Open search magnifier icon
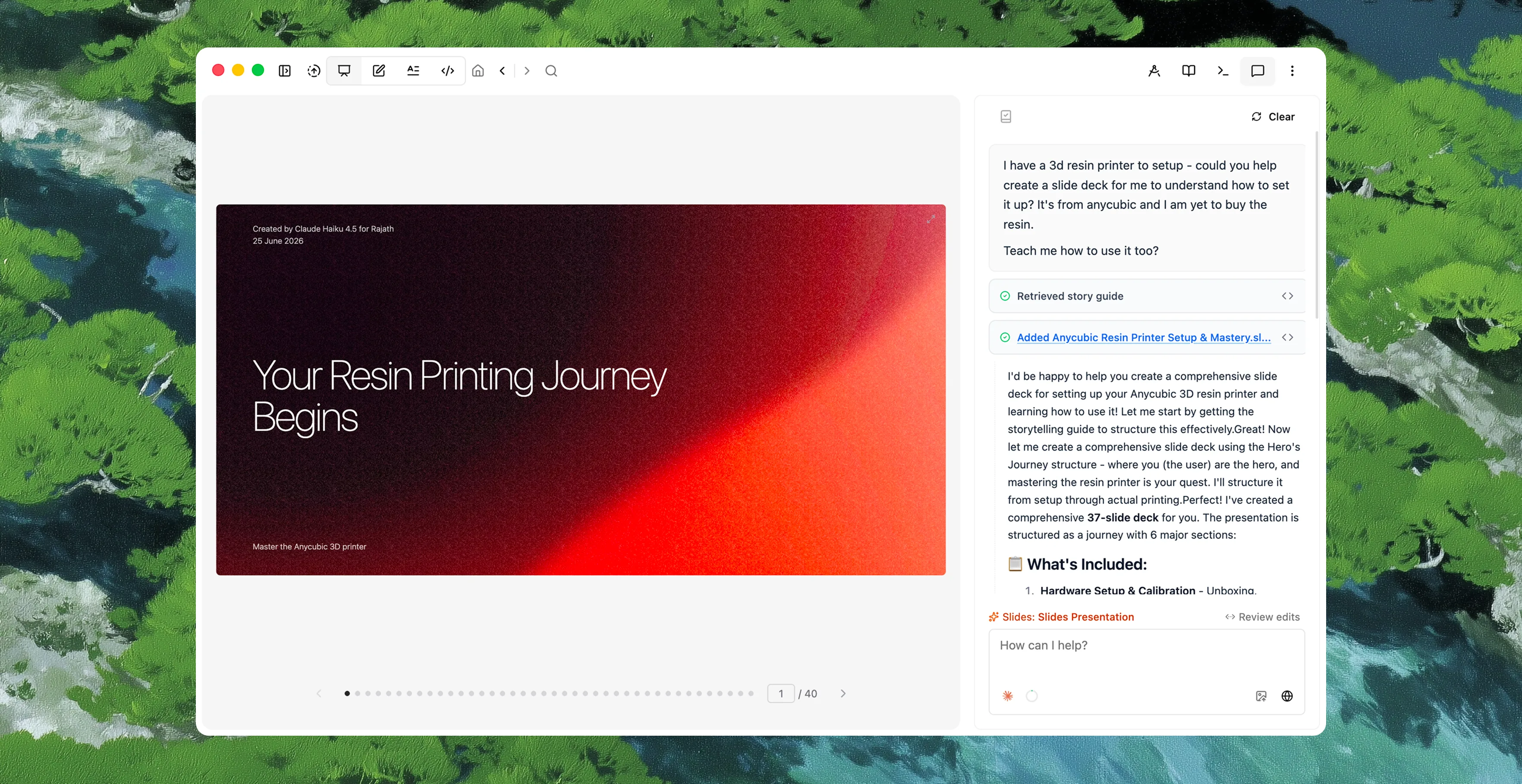The width and height of the screenshot is (1522, 784). pos(551,71)
